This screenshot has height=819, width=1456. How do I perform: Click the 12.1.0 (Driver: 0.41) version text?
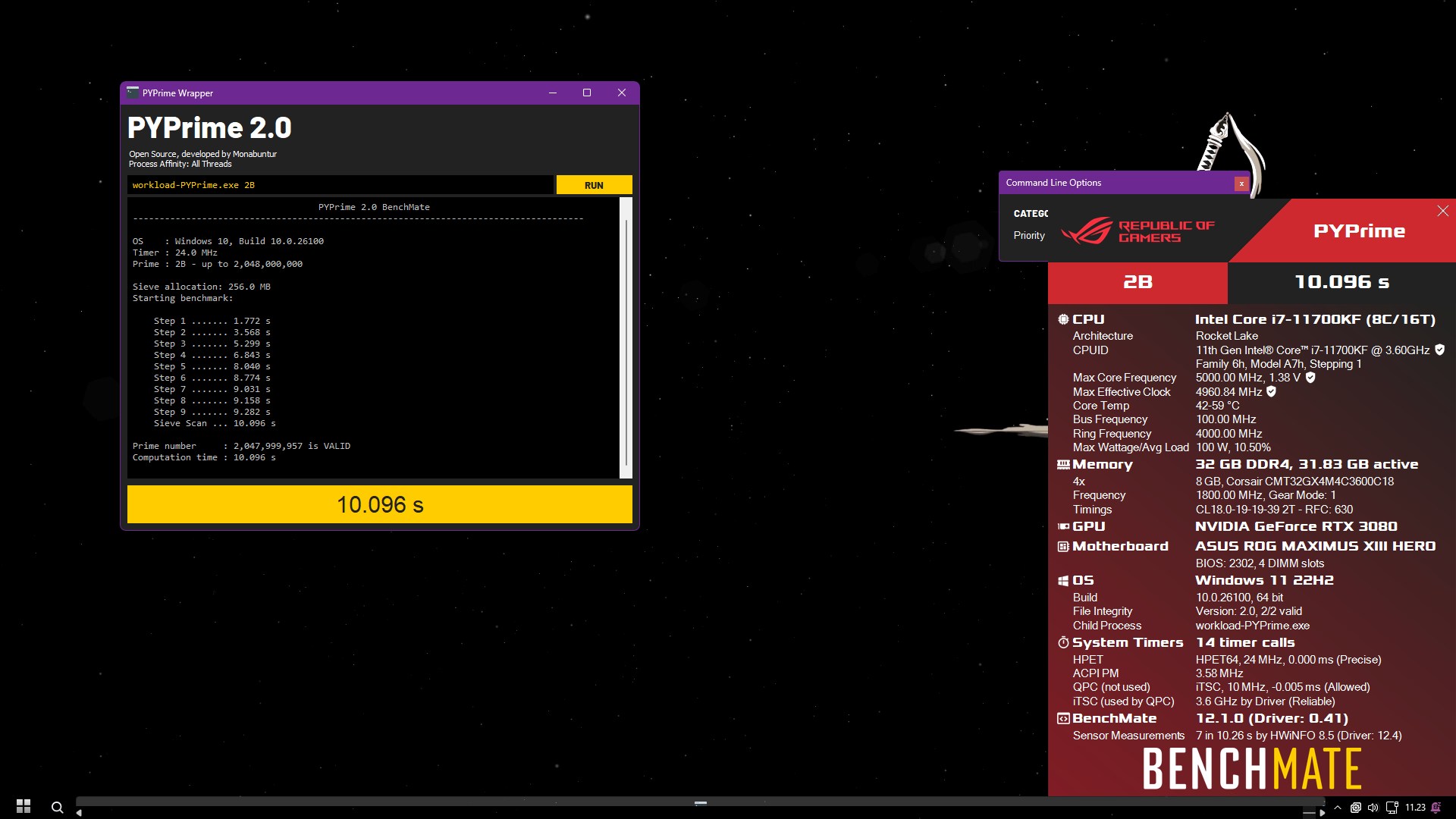[x=1272, y=718]
